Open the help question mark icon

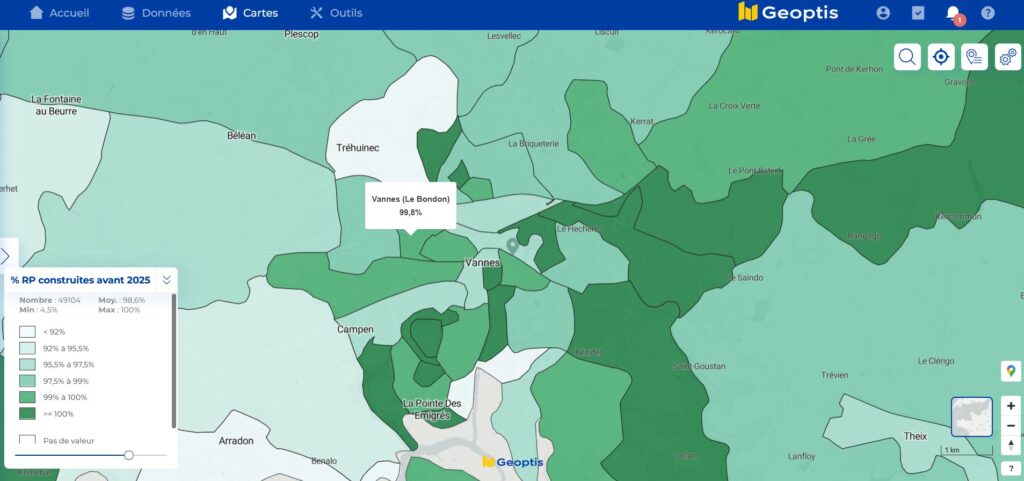(x=988, y=12)
